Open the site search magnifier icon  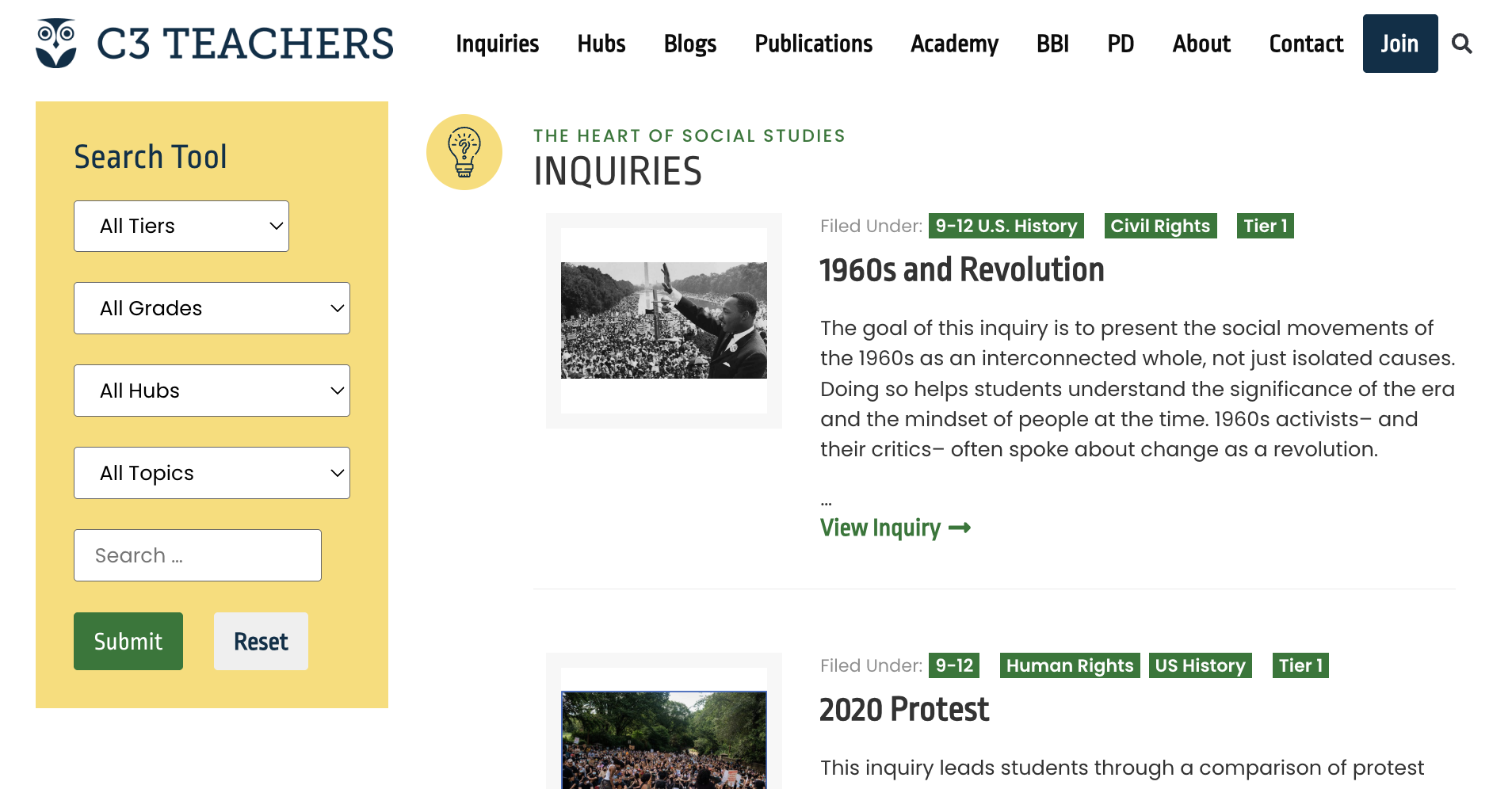(1461, 44)
